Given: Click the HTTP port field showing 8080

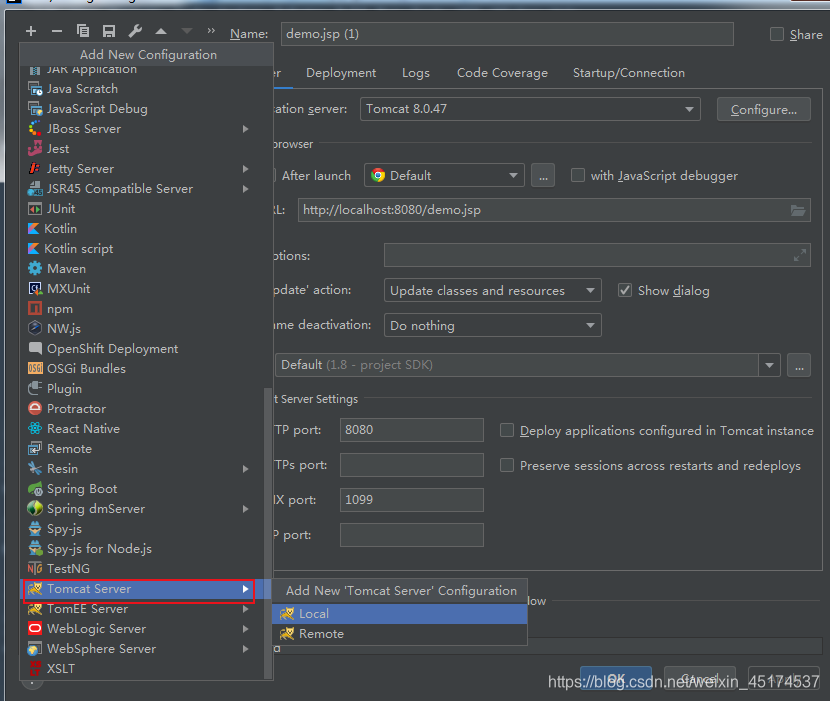Looking at the screenshot, I should [x=412, y=430].
